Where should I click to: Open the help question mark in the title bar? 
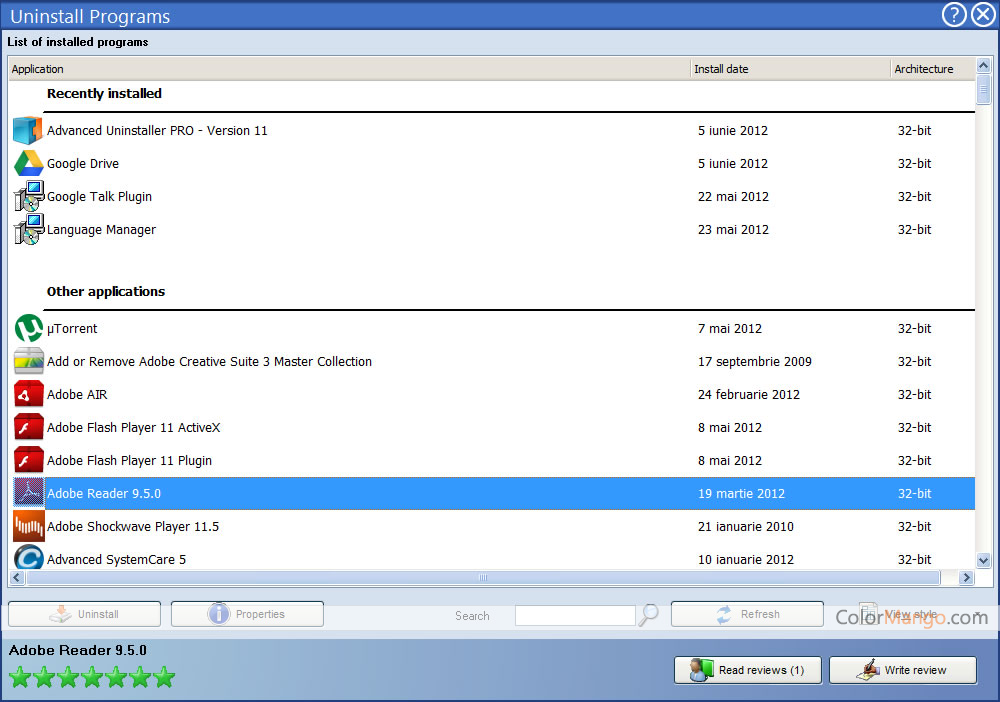click(x=953, y=15)
